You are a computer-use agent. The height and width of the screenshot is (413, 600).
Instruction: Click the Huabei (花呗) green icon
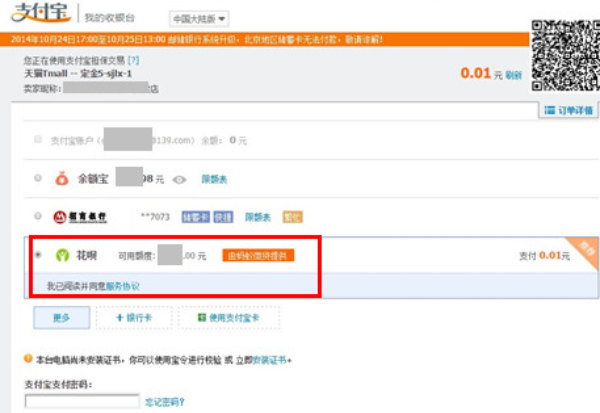point(62,255)
